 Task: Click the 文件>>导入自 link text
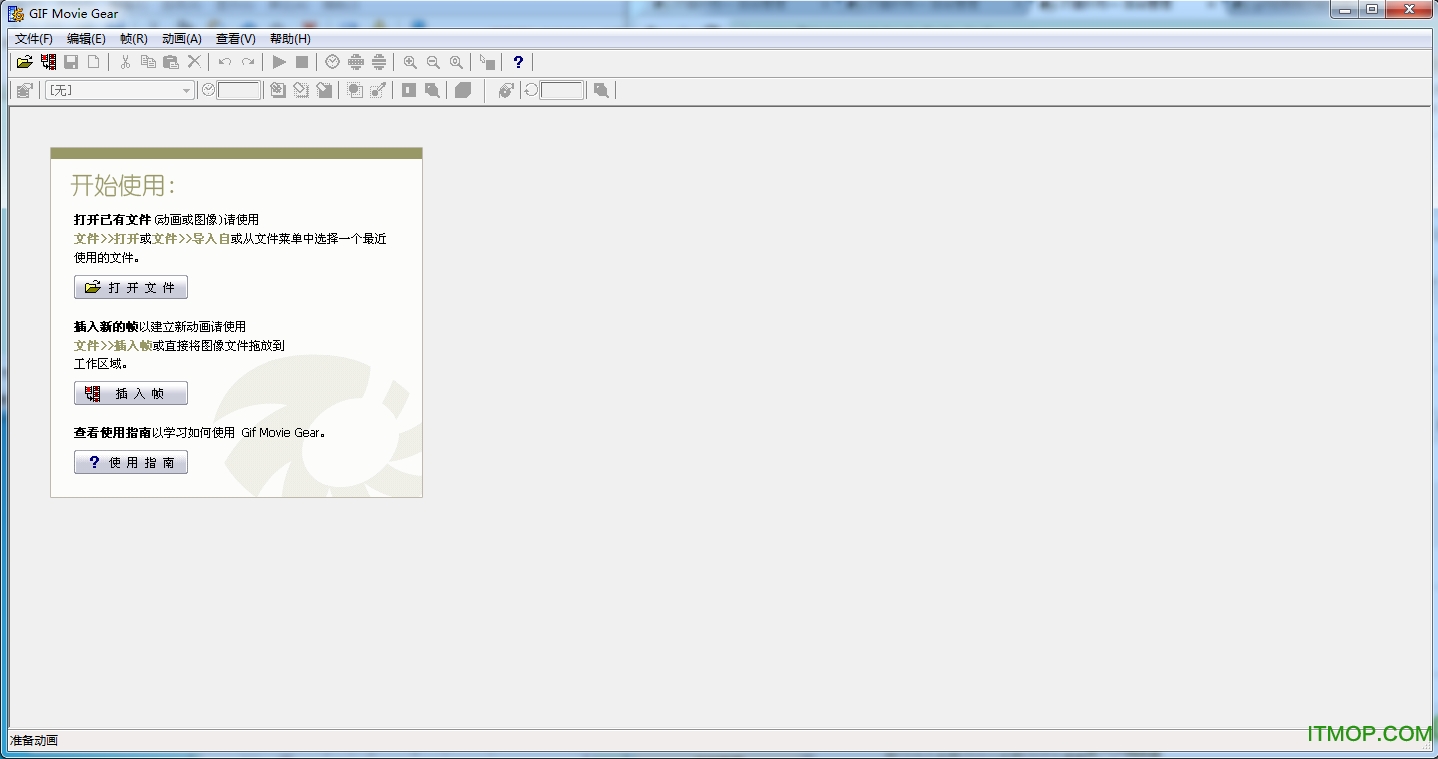191,239
